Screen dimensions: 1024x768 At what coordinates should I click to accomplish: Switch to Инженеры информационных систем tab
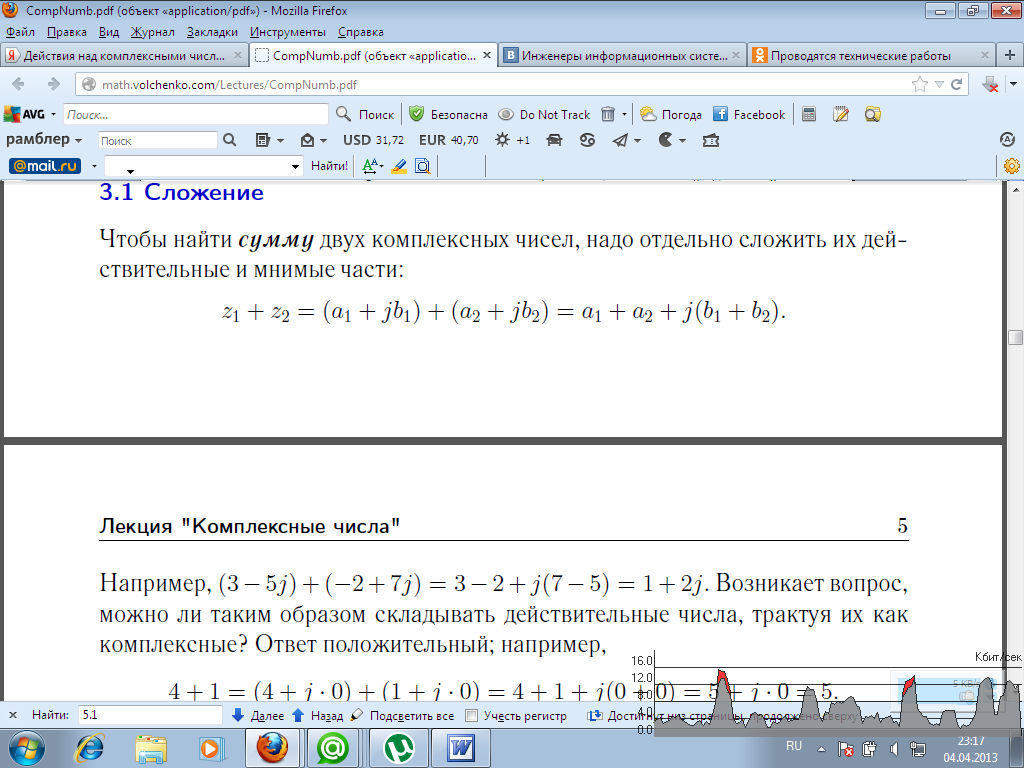click(622, 56)
